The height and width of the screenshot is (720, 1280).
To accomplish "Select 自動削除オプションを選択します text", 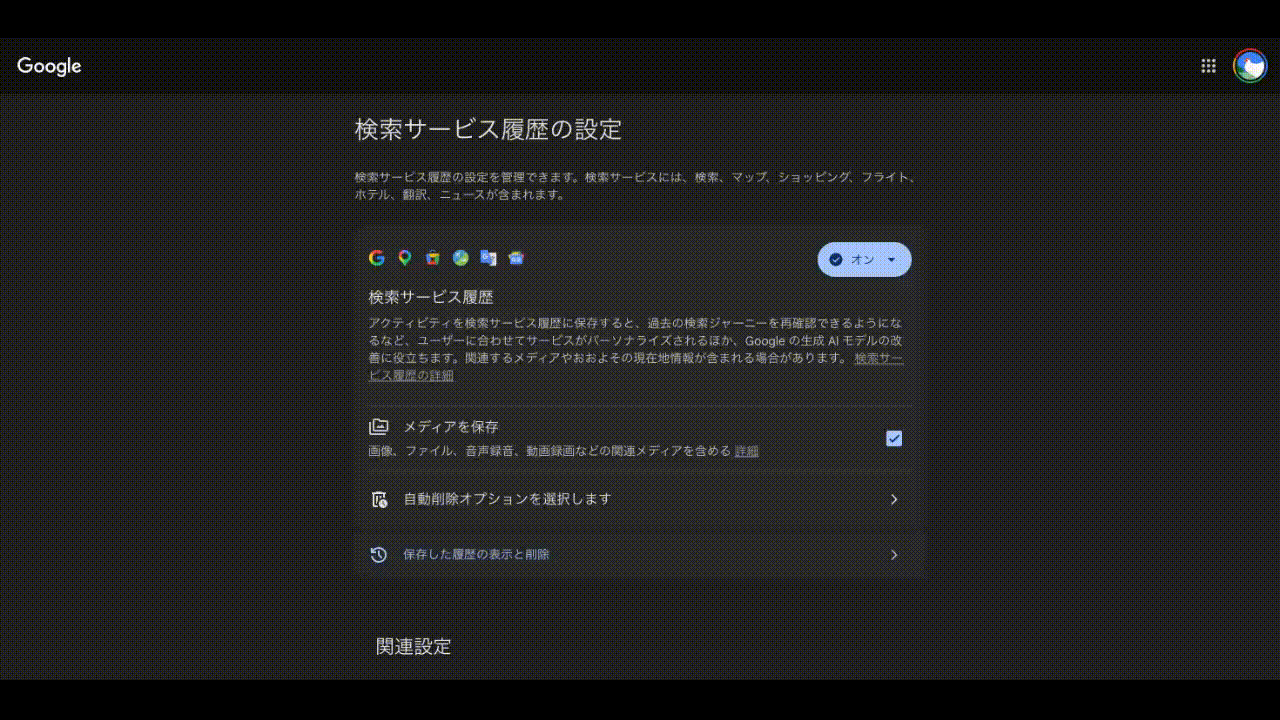I will click(x=507, y=499).
